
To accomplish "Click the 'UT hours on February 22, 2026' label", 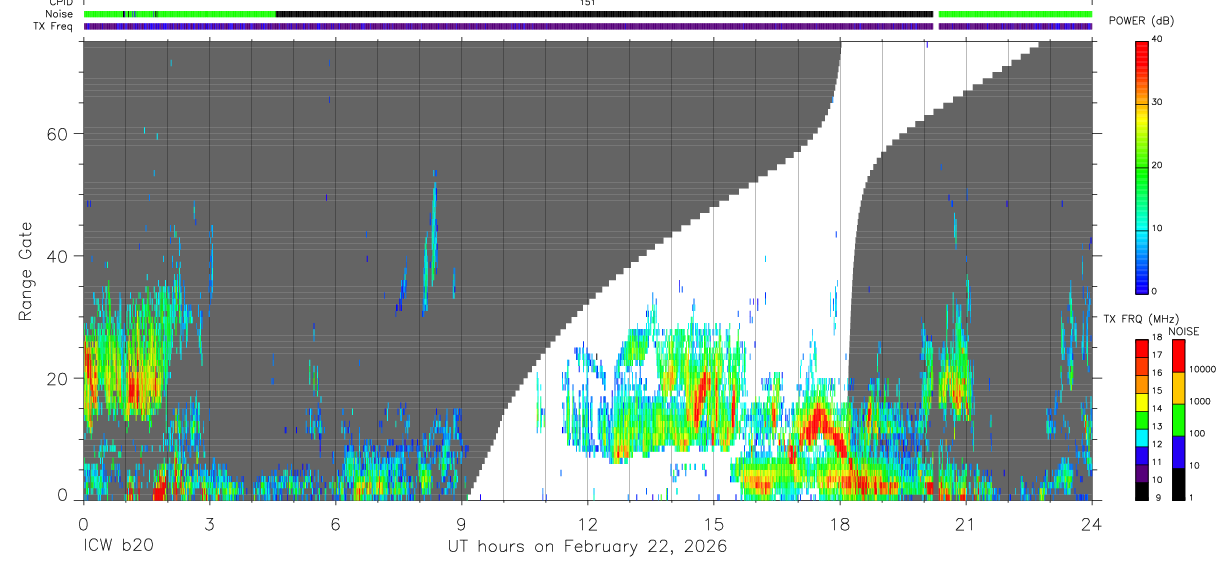I will 587,547.
